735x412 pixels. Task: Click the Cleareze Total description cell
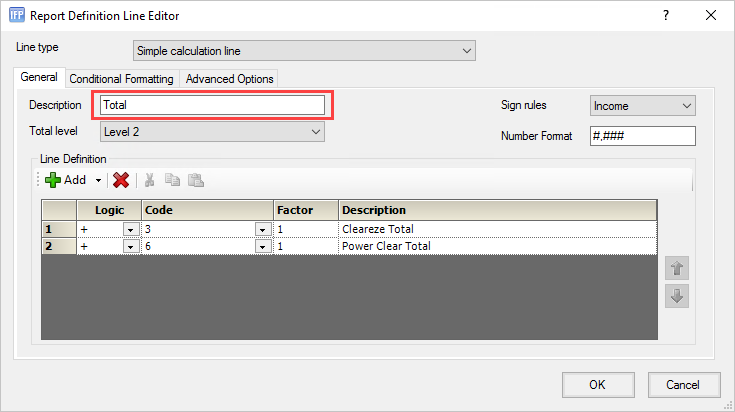(x=497, y=229)
